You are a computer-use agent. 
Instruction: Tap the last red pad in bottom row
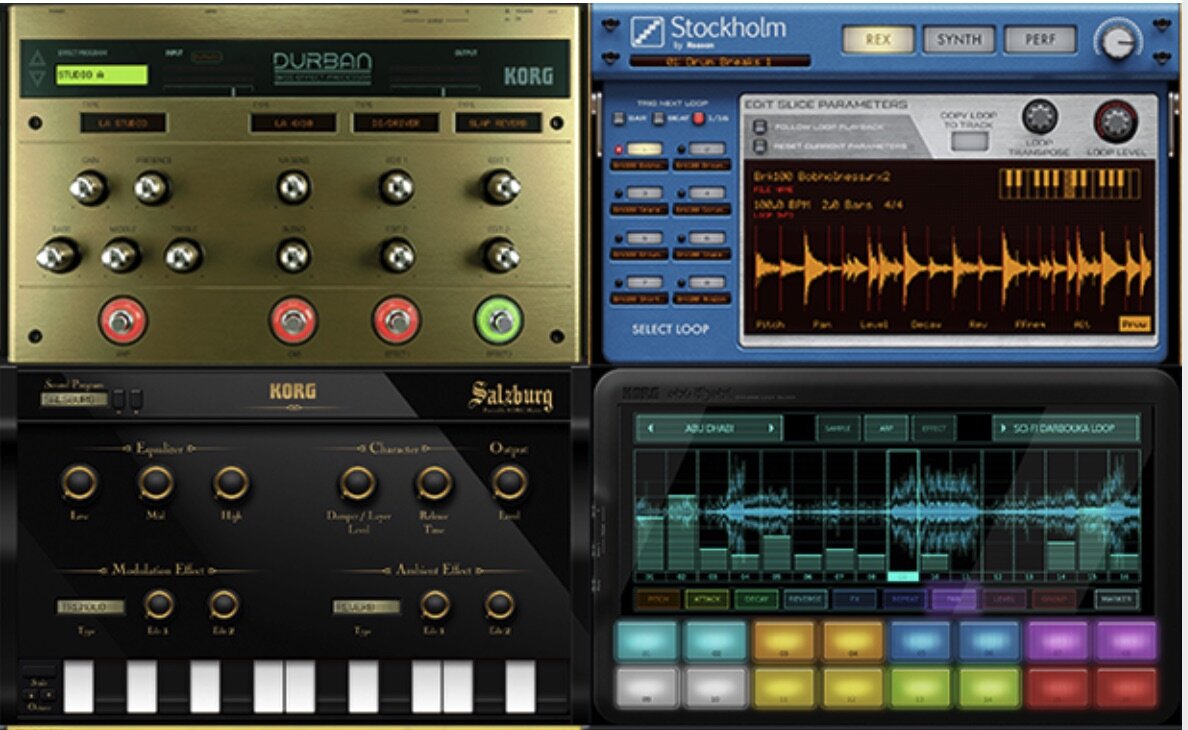(x=1126, y=688)
